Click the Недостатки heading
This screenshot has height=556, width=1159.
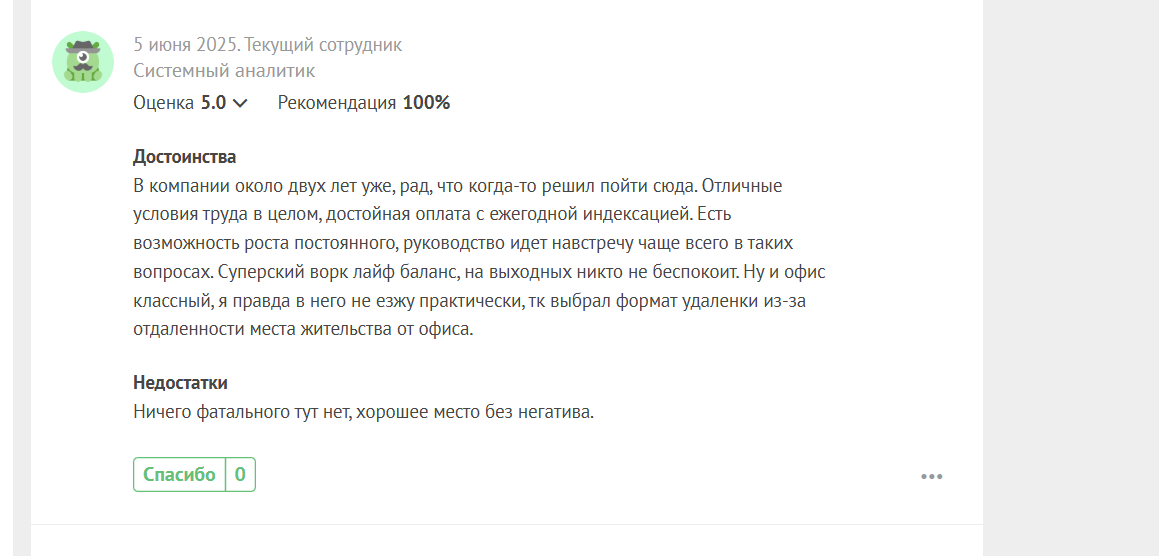click(180, 383)
